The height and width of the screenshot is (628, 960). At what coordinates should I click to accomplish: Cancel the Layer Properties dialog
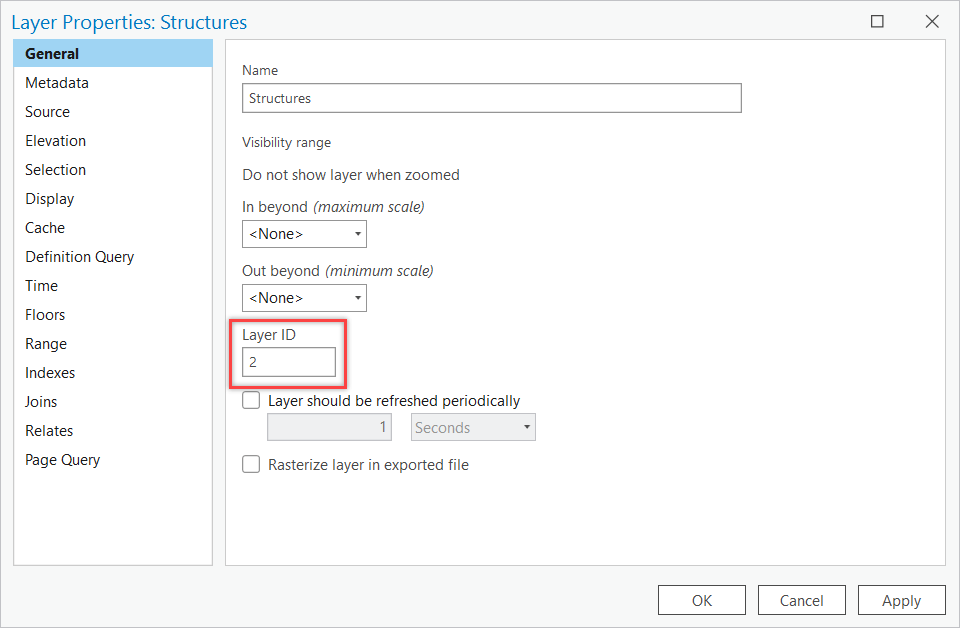(801, 599)
